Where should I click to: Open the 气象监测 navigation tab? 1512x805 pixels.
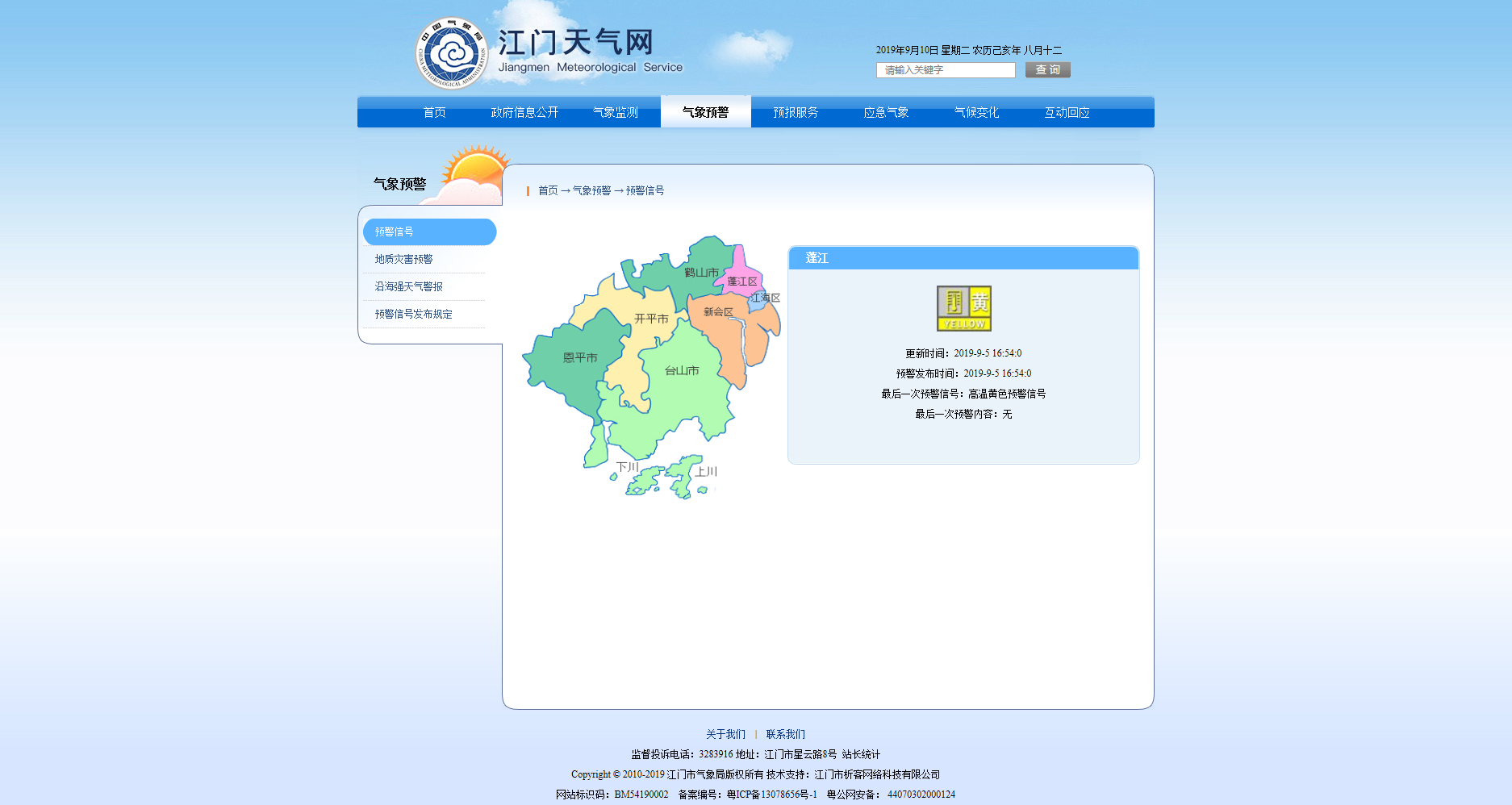pyautogui.click(x=615, y=112)
